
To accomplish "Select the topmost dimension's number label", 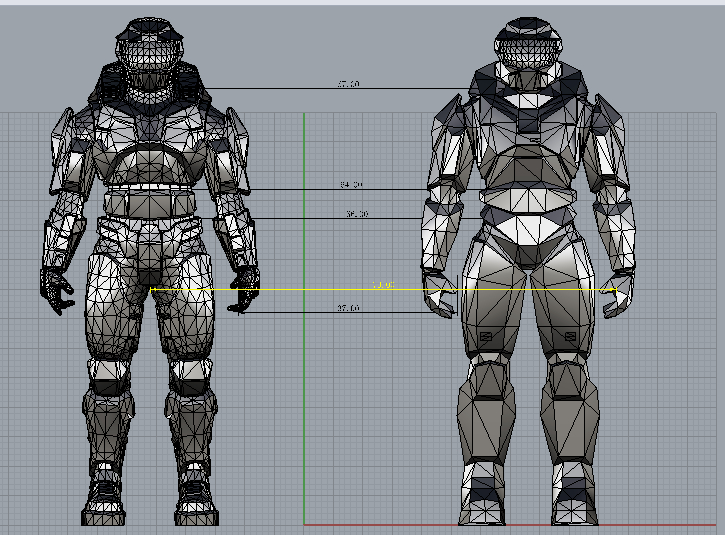I will tap(348, 84).
